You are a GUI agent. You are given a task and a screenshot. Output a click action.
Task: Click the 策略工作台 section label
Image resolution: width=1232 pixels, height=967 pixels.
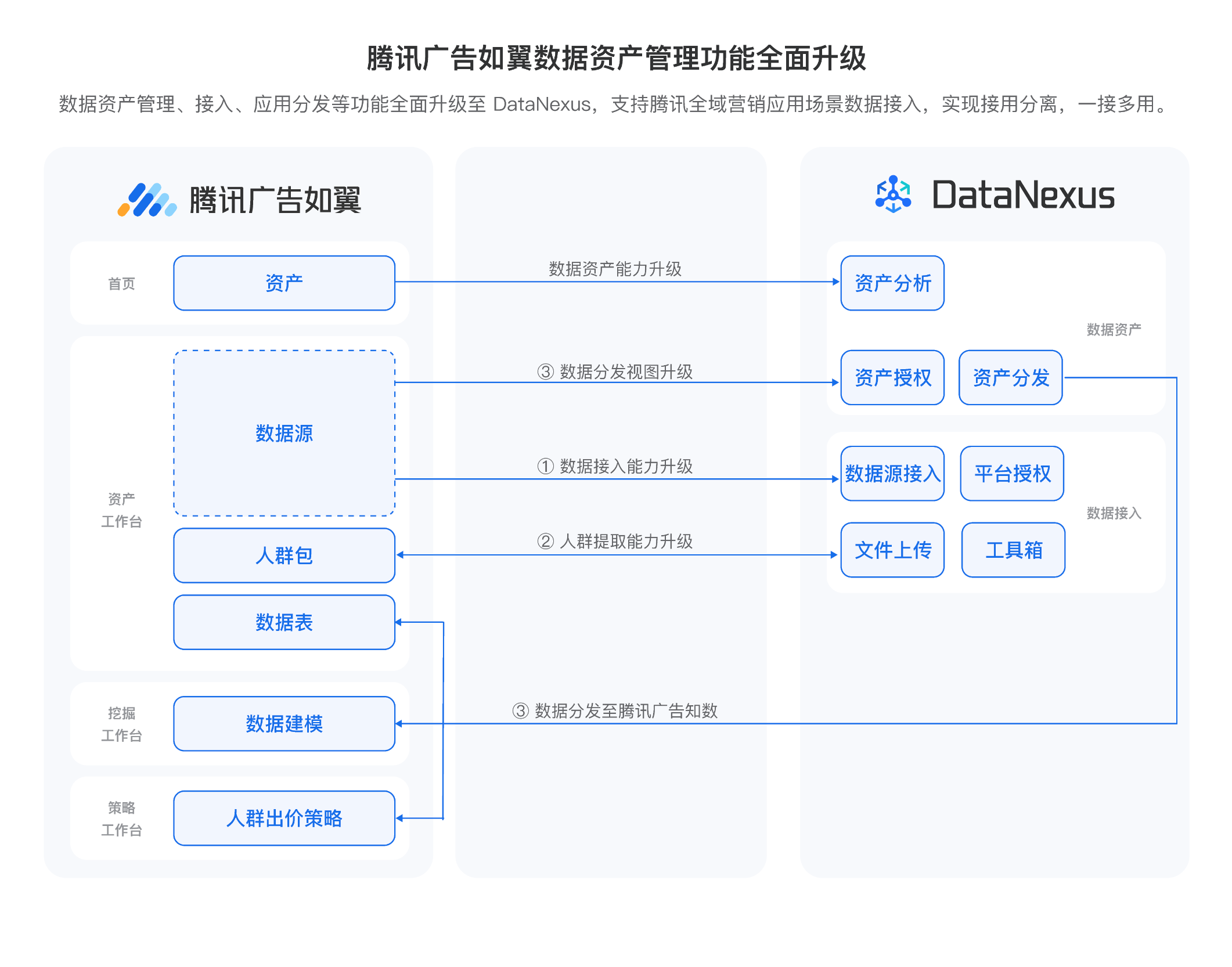(121, 819)
